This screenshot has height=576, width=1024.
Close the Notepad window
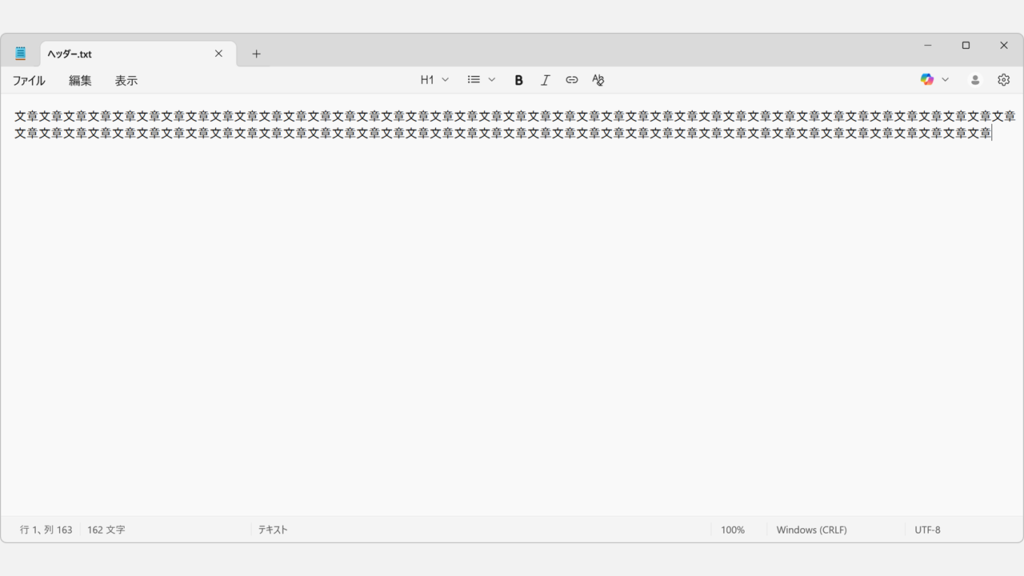[1004, 46]
